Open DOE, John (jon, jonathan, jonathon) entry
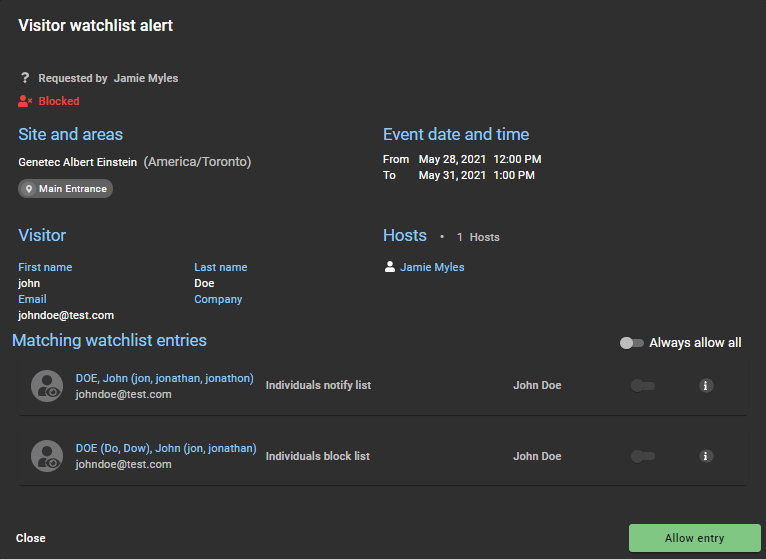Image resolution: width=766 pixels, height=559 pixels. pos(164,379)
